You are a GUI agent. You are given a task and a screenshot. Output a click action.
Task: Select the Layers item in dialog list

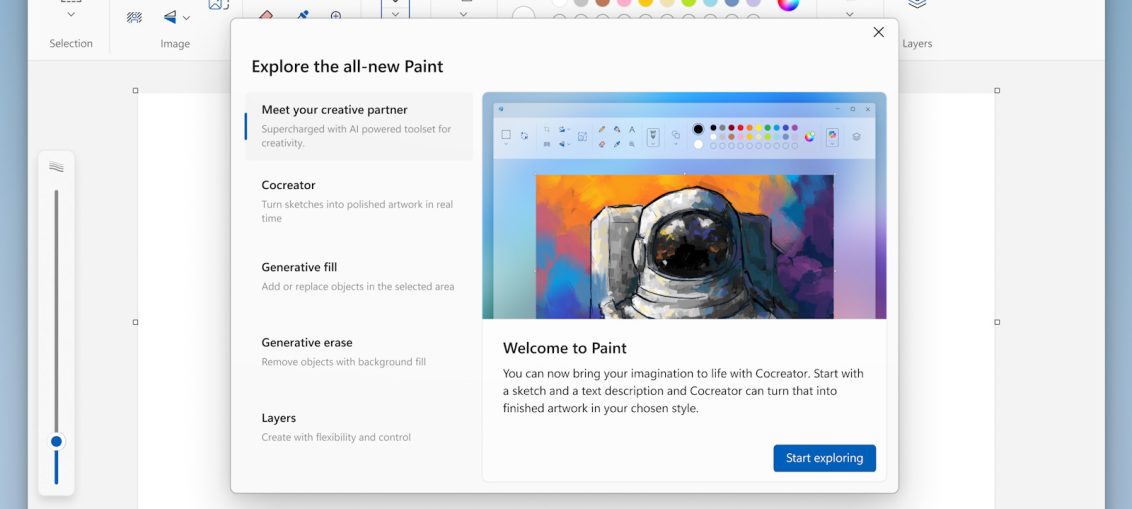[359, 427]
